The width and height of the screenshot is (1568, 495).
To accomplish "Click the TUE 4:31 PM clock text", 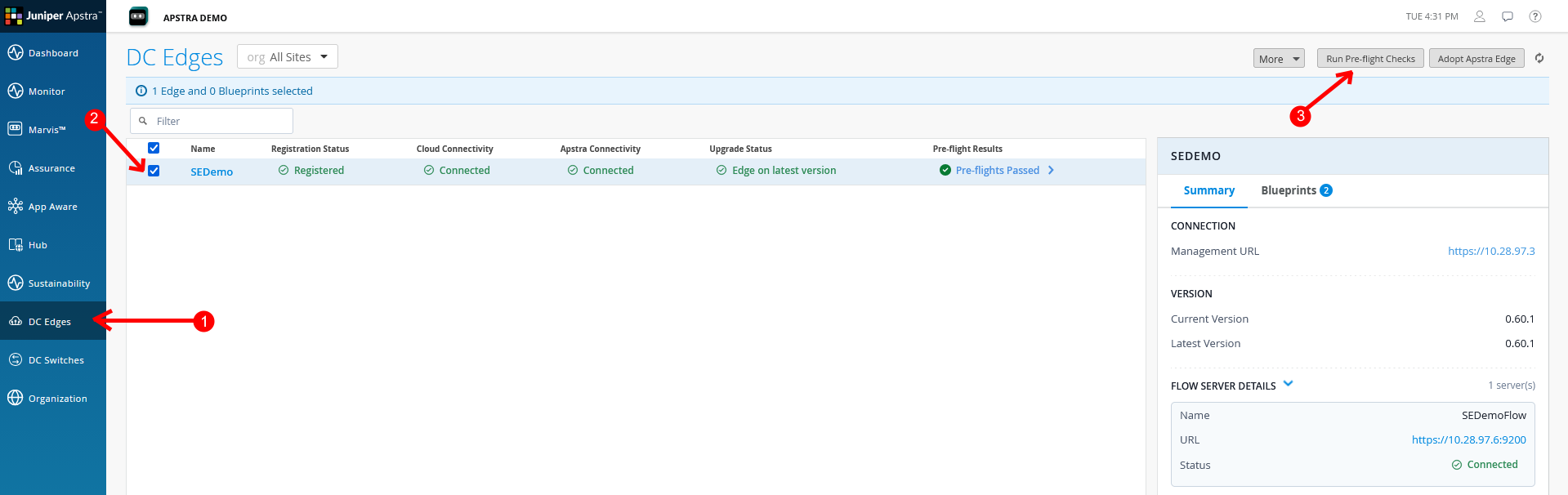I will point(1432,16).
